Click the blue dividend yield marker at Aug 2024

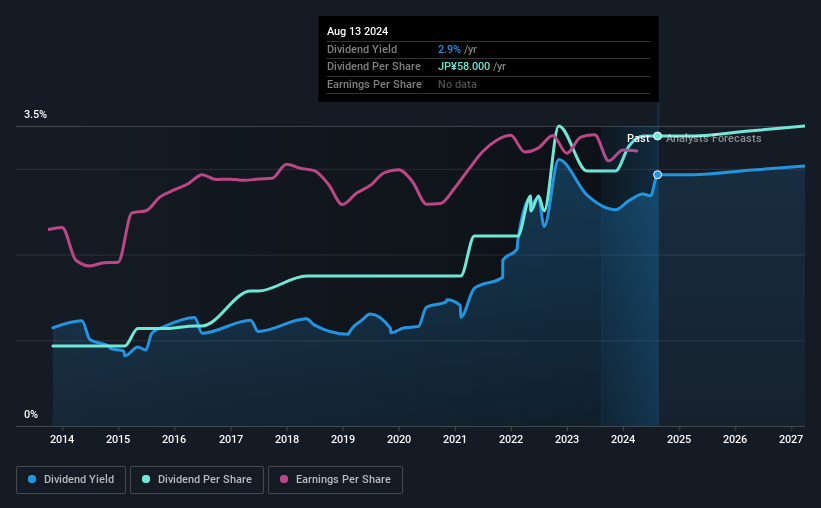[658, 174]
